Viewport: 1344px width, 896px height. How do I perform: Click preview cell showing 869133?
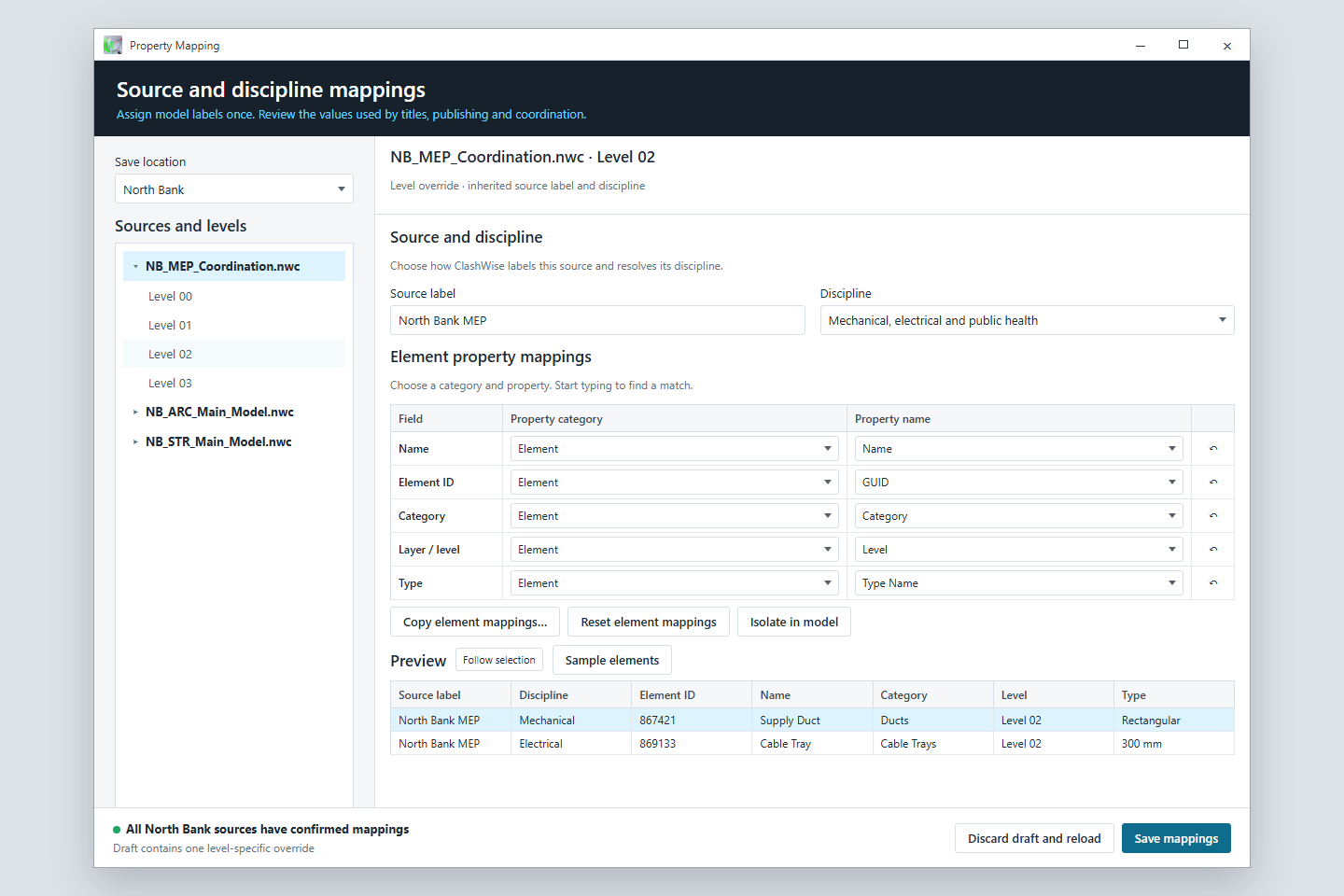(692, 743)
